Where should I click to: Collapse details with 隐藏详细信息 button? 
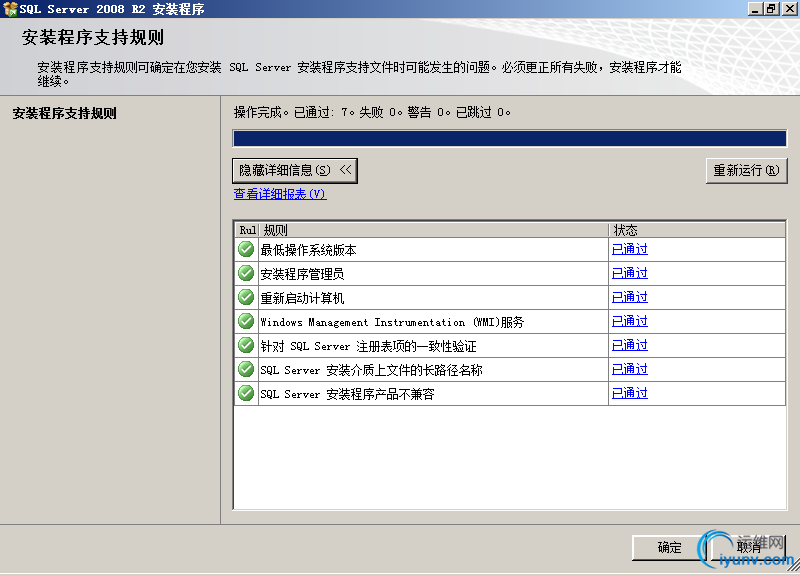[x=295, y=170]
